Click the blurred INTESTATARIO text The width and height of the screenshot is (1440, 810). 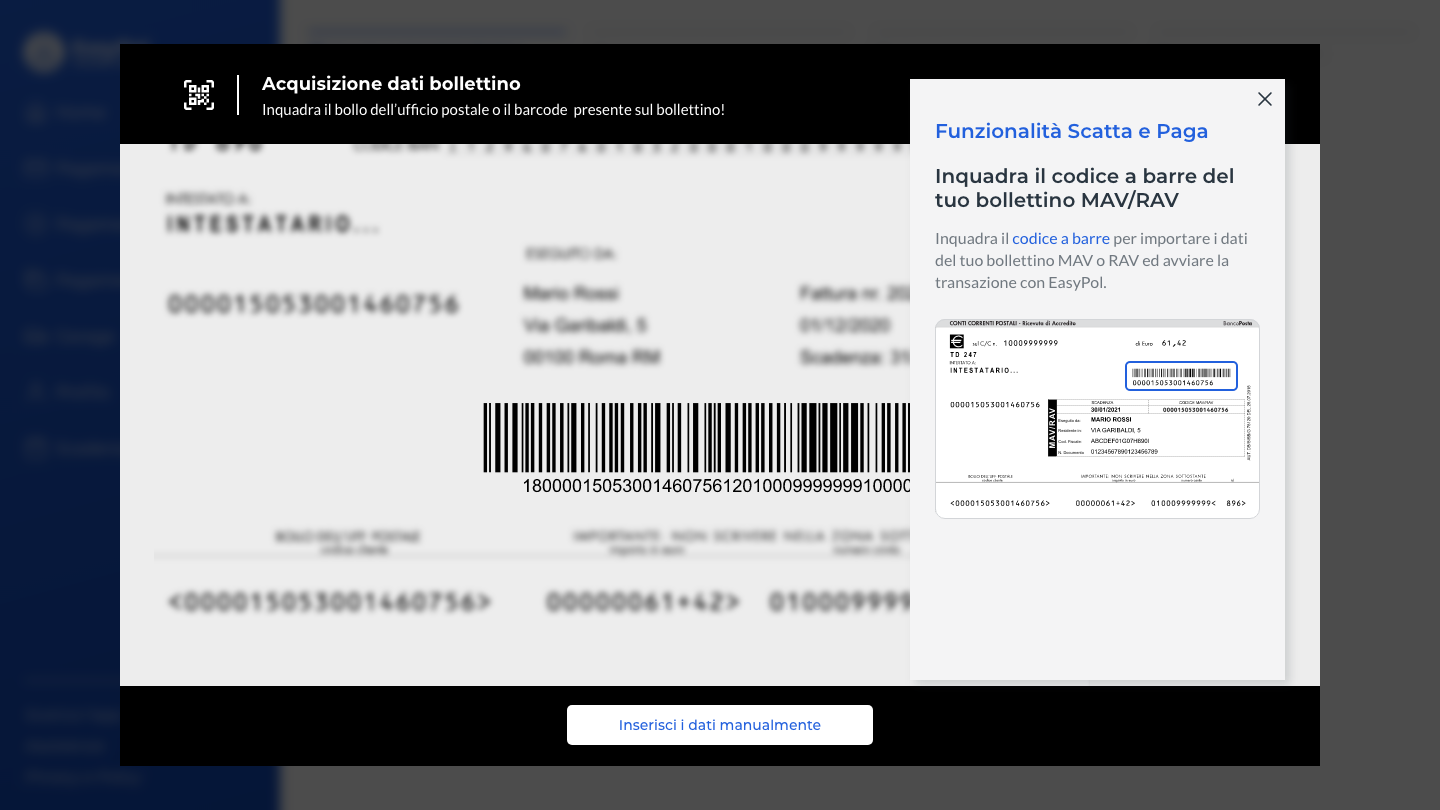pyautogui.click(x=273, y=224)
